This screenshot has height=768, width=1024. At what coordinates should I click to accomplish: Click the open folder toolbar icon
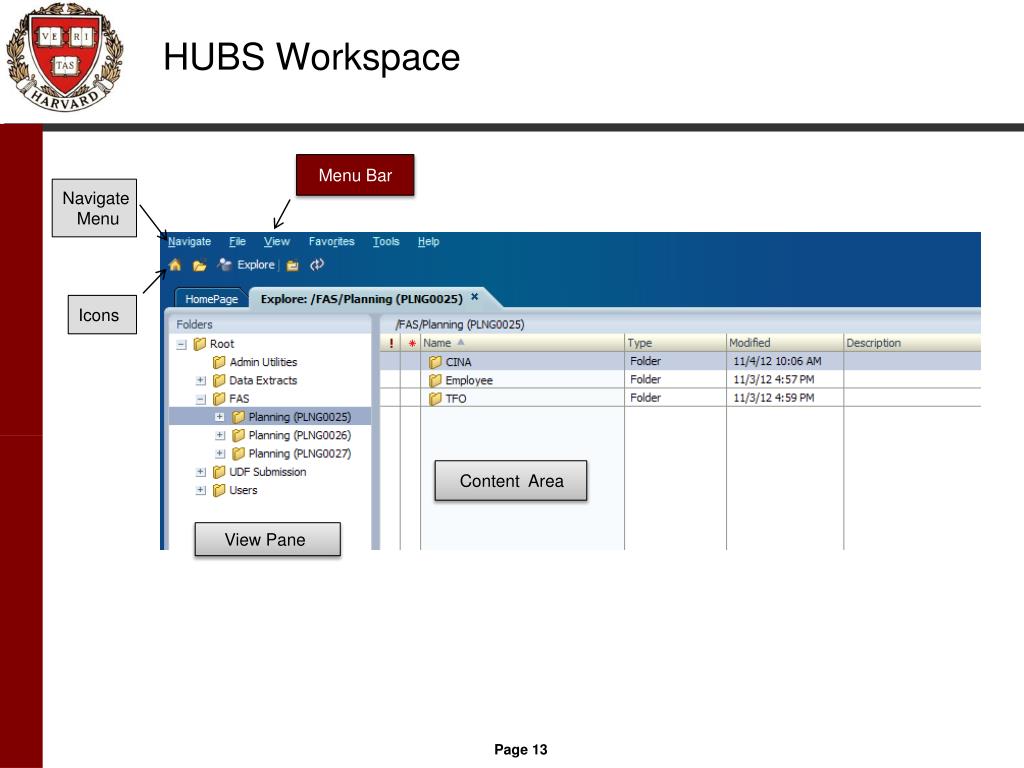199,265
